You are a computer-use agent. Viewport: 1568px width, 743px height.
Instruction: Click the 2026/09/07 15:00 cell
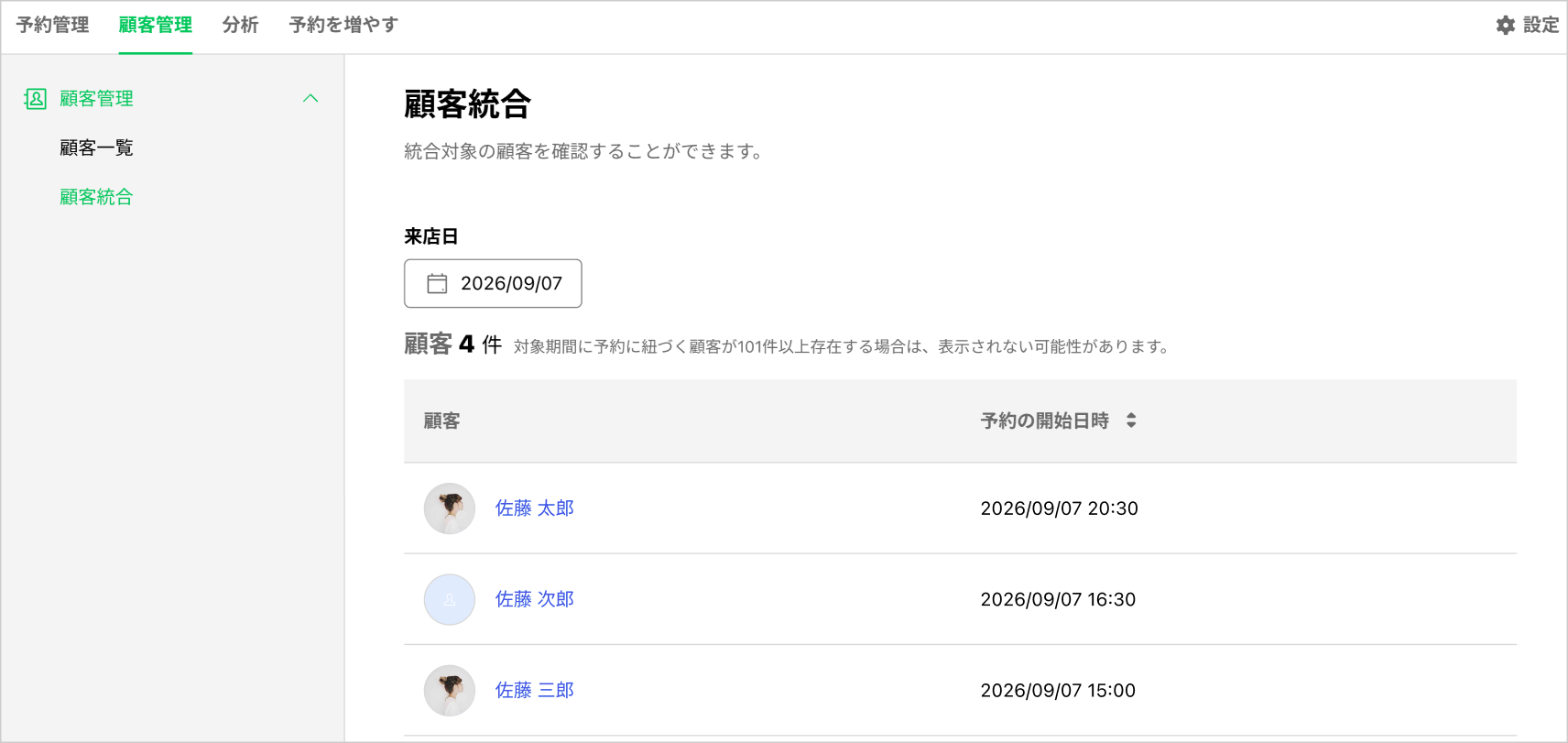click(x=1058, y=691)
